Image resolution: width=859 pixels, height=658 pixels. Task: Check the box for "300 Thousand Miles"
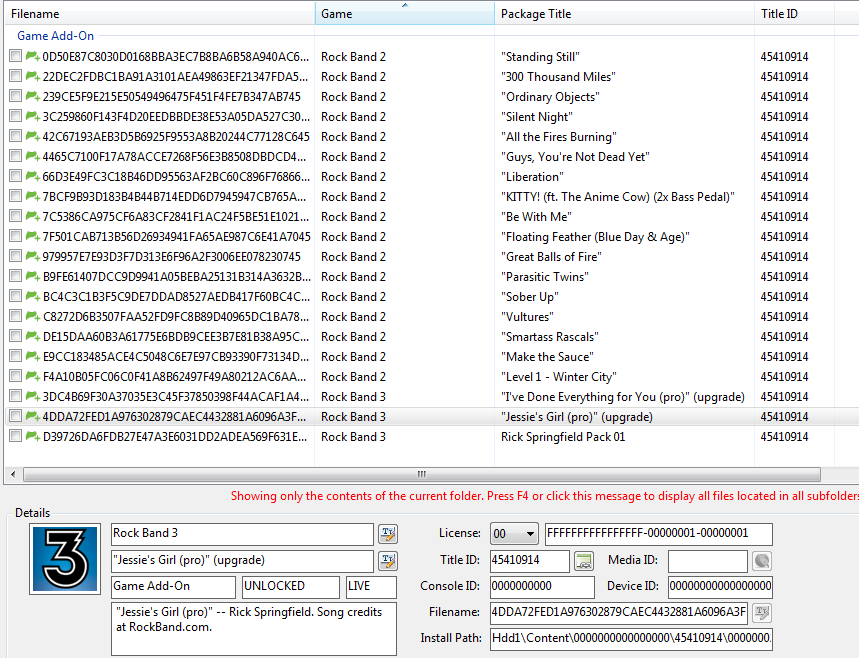pos(15,76)
